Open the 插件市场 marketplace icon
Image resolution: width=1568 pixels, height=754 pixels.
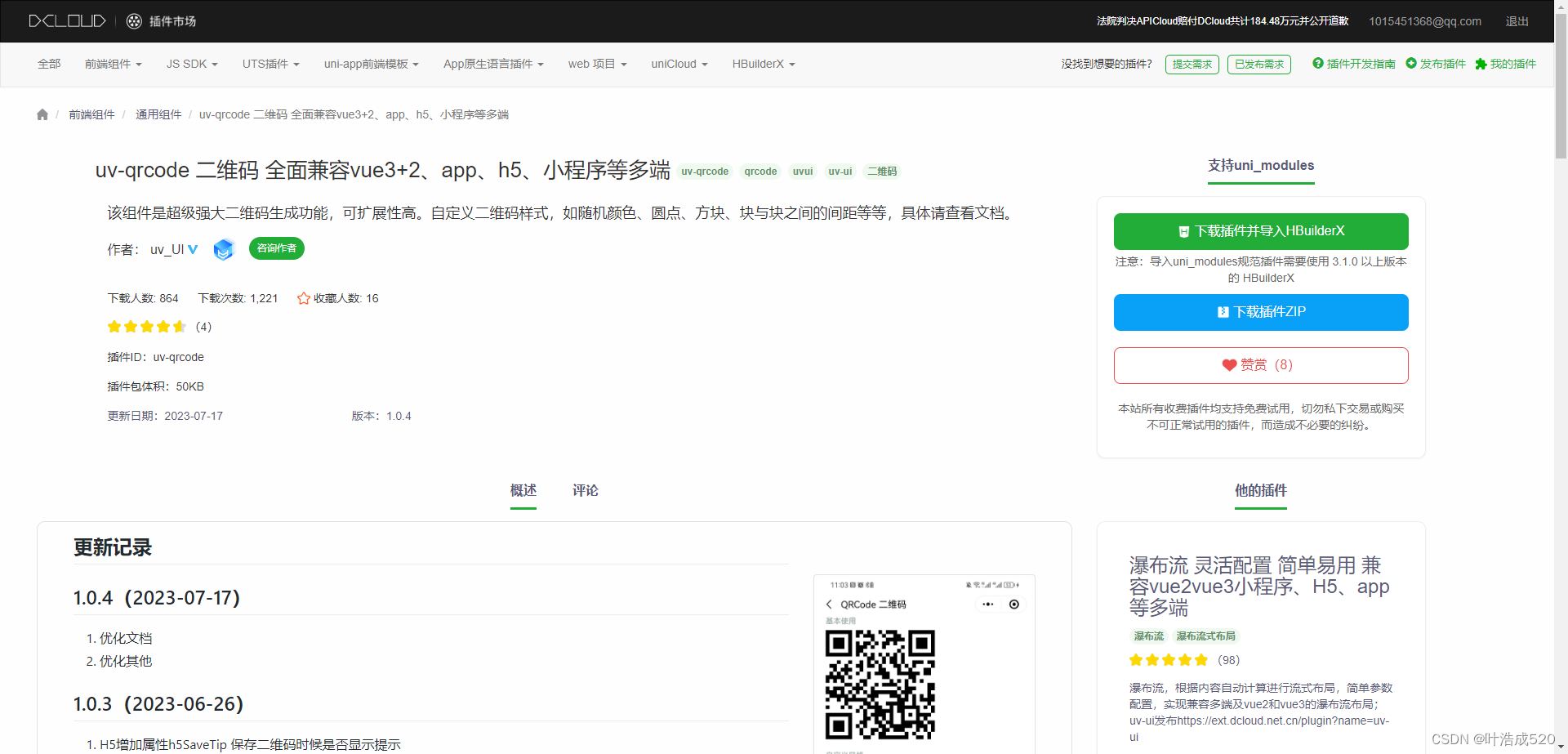coord(134,21)
